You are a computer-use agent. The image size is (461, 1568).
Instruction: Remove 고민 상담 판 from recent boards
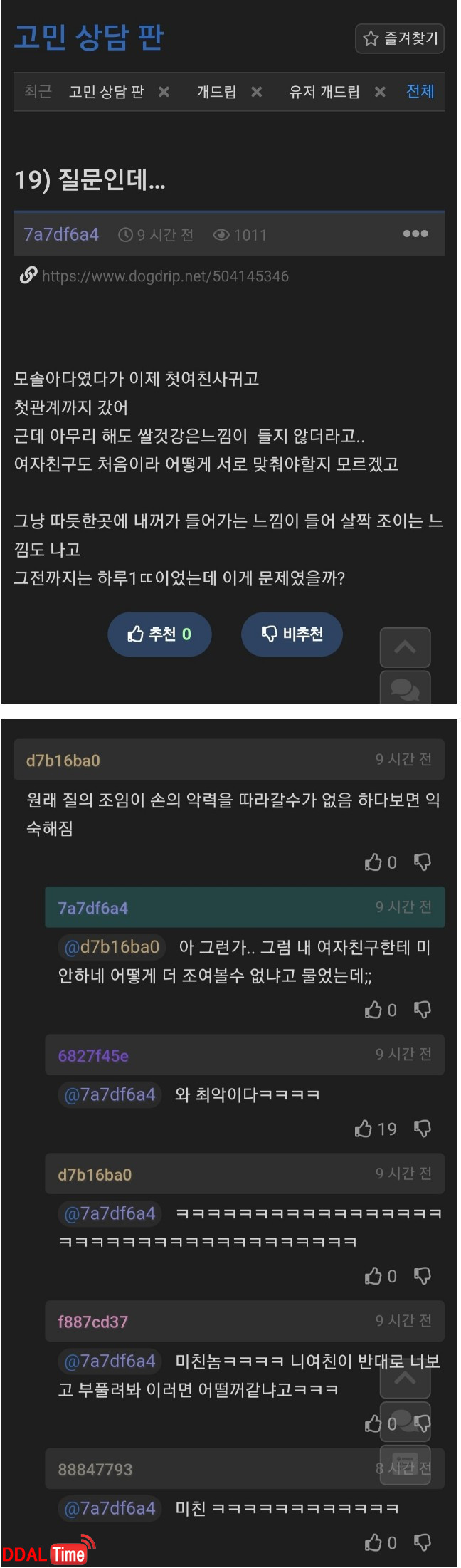[x=164, y=92]
